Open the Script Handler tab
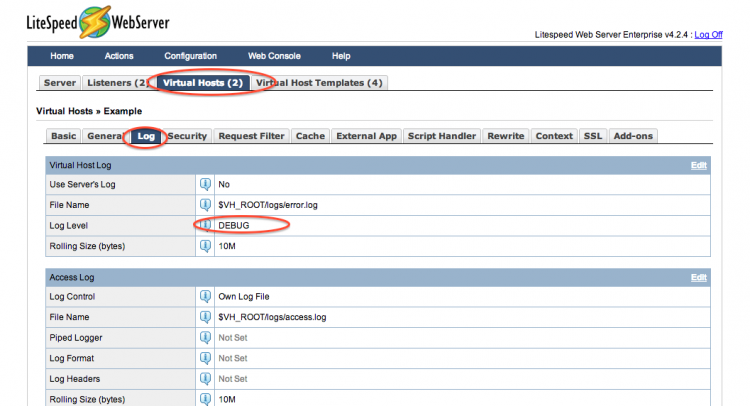 point(441,136)
